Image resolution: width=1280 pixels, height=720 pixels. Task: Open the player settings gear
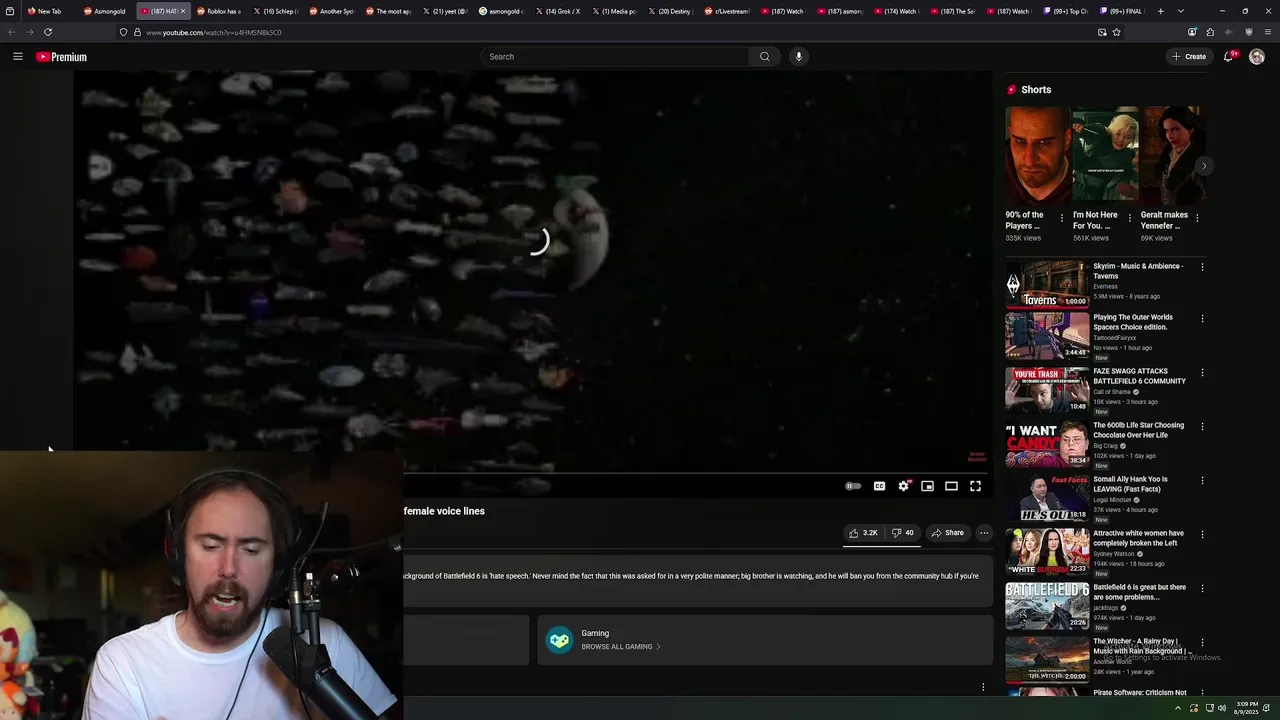[904, 486]
